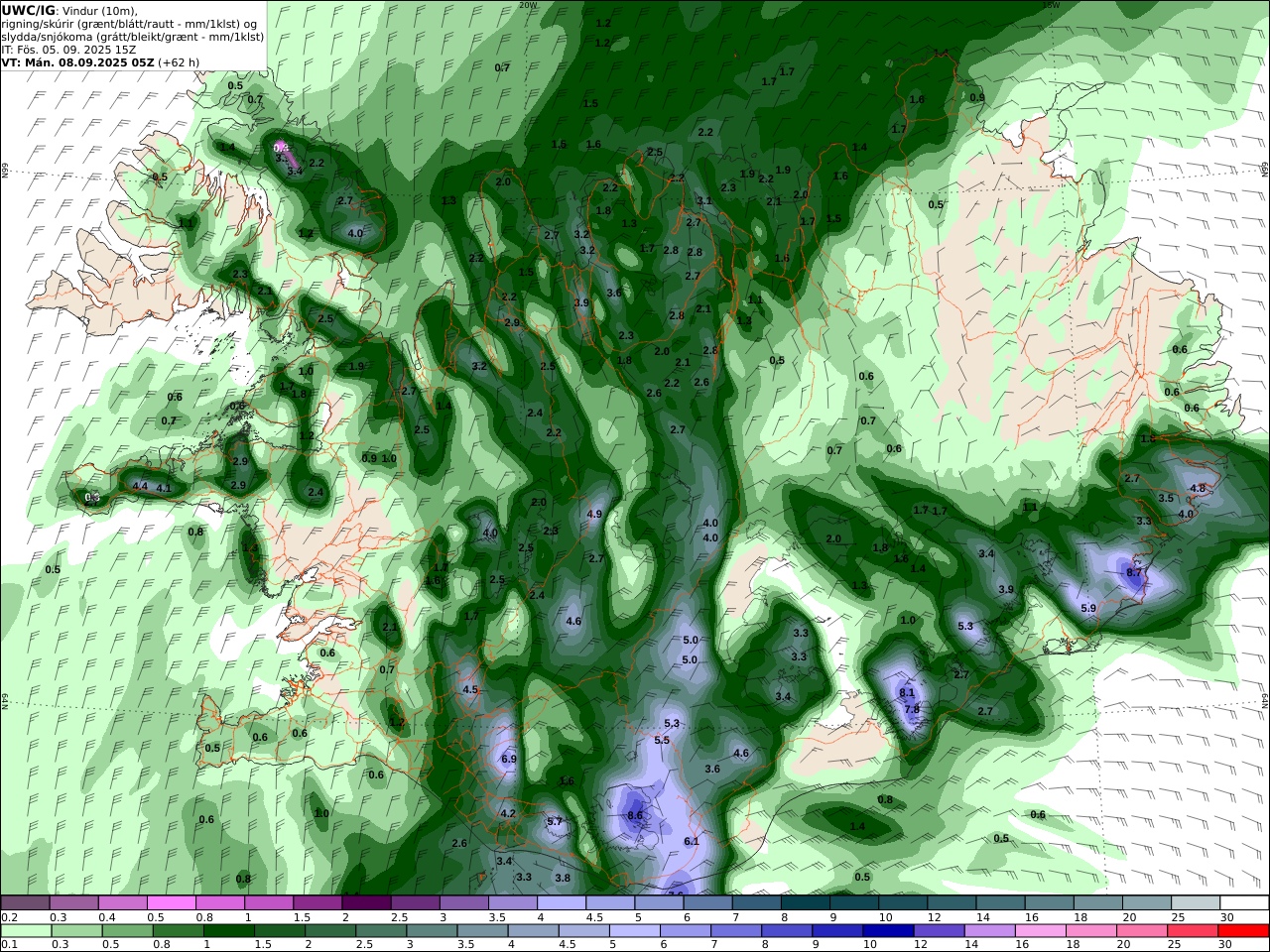Screen dimensions: 1270x952
Task: Select the palest green 0.1 swatch in the lower legend
Action: 25,931
